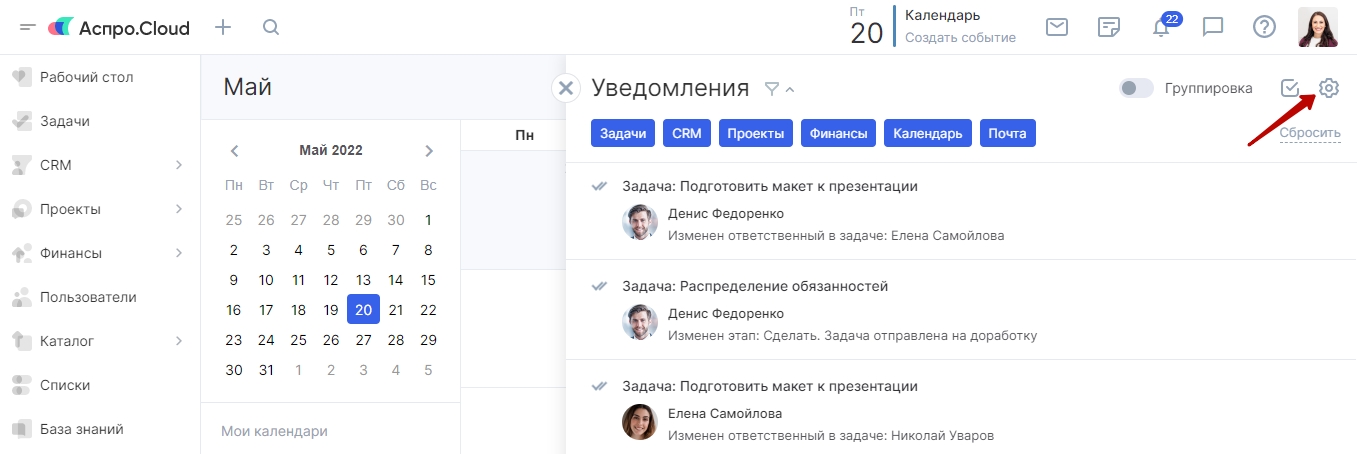Screen dimensions: 1357x454
Task: Expand the Проекты sidebar chevron
Action: tap(179, 209)
